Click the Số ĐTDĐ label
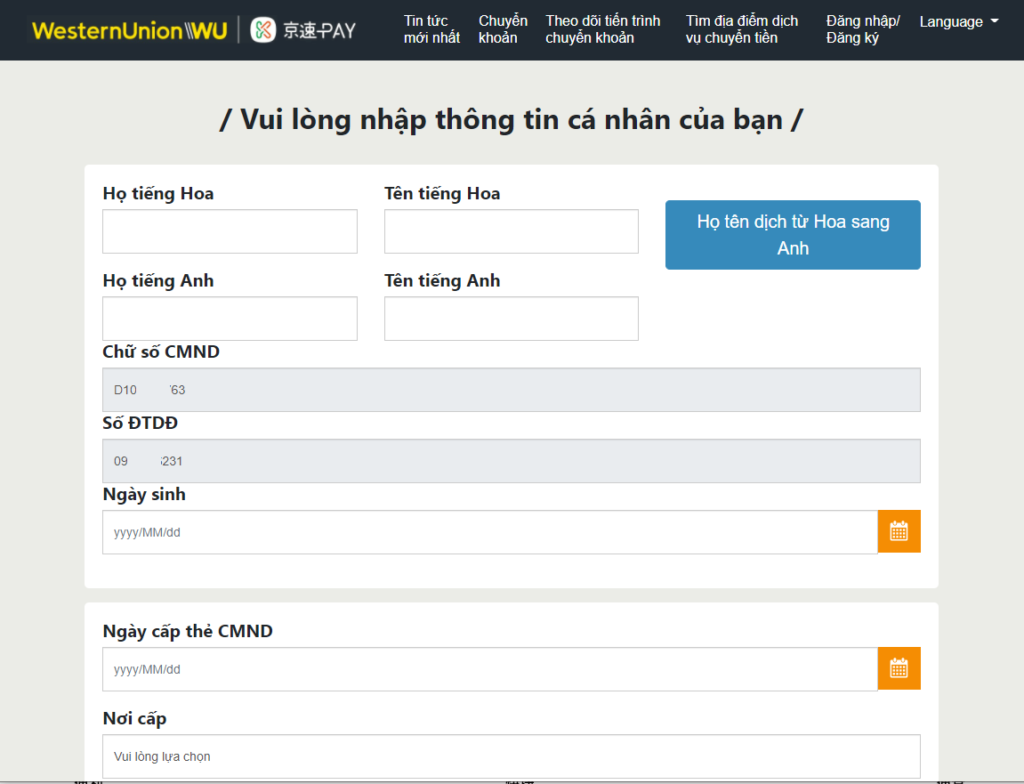Viewport: 1024px width, 784px height. coord(140,423)
